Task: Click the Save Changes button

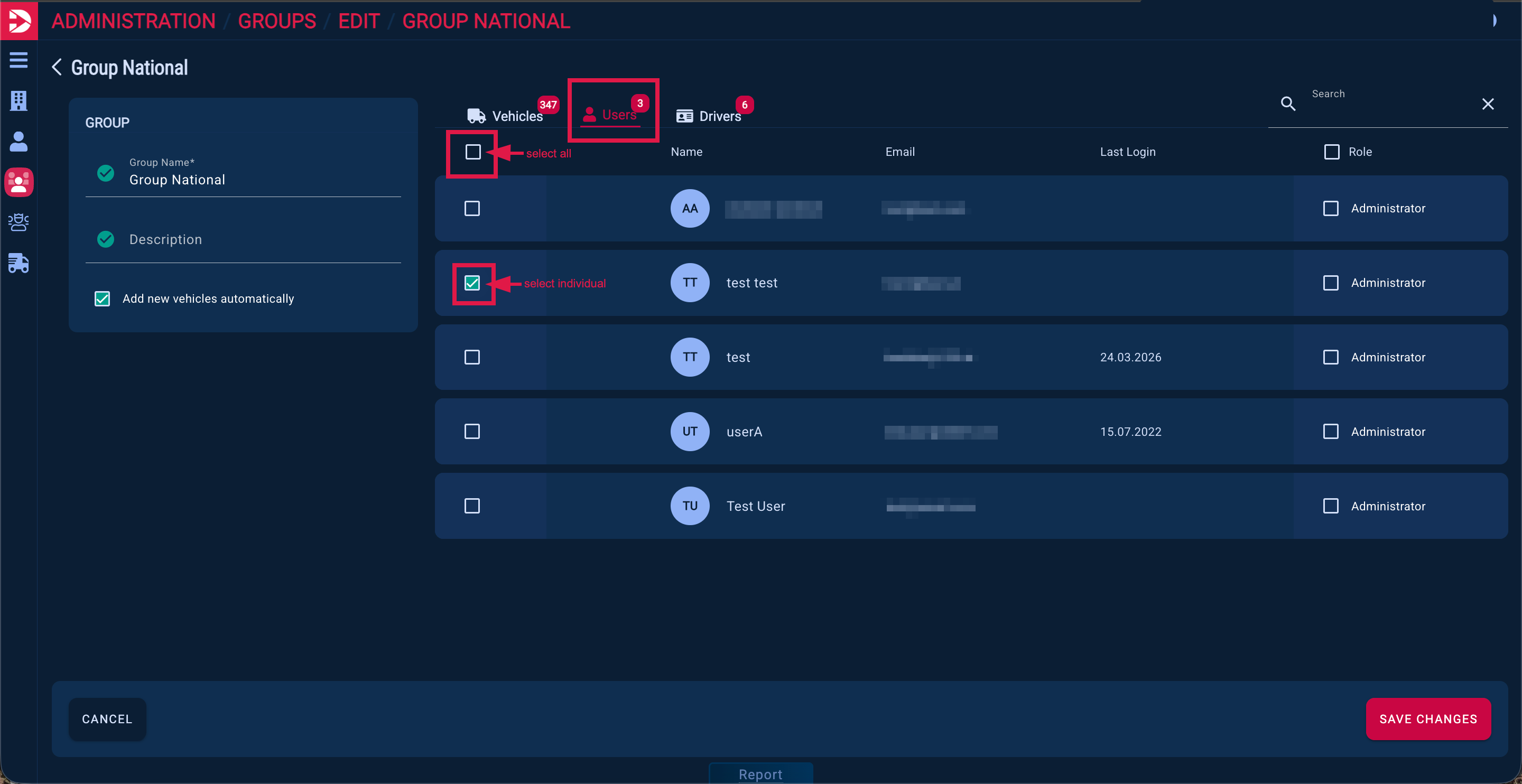Action: click(1427, 718)
